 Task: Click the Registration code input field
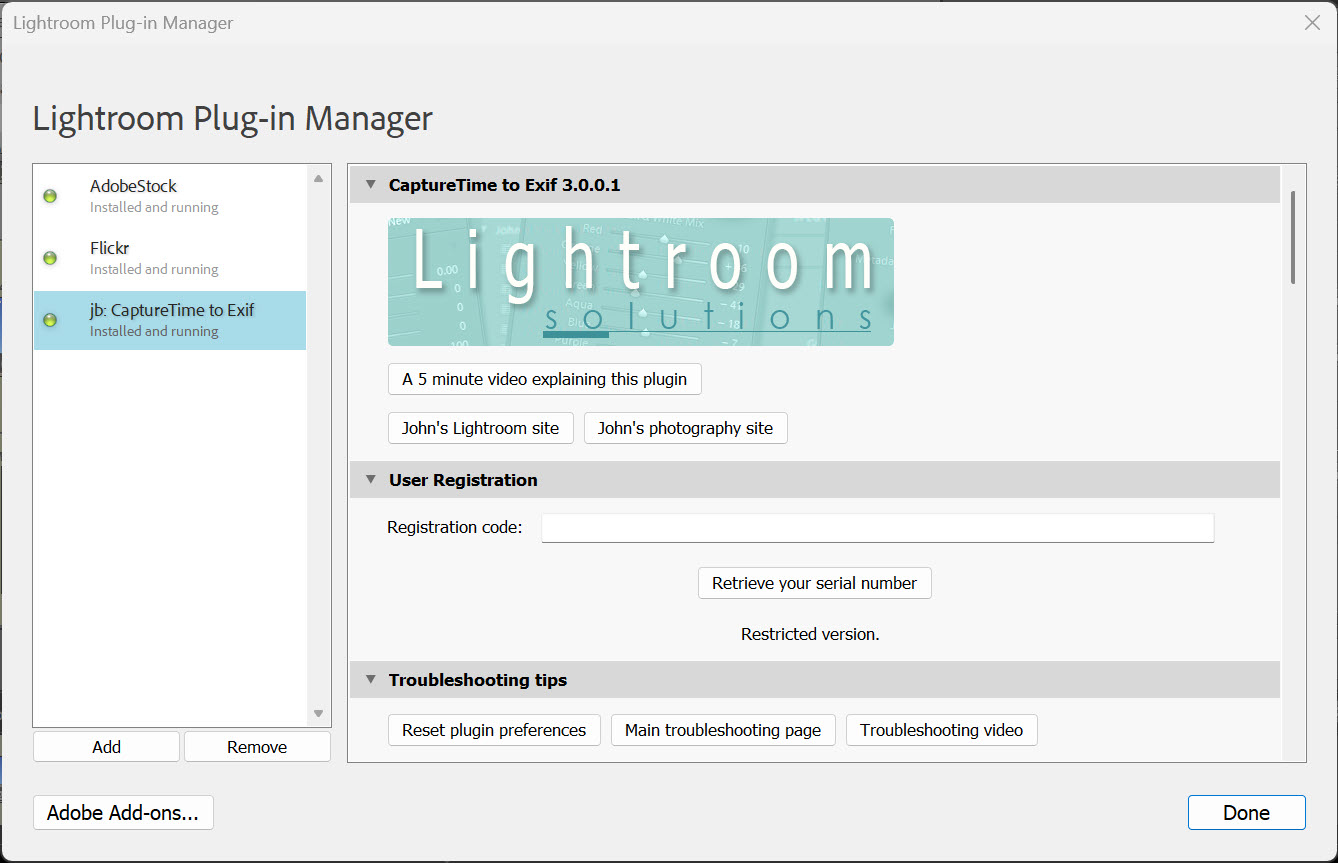click(878, 528)
